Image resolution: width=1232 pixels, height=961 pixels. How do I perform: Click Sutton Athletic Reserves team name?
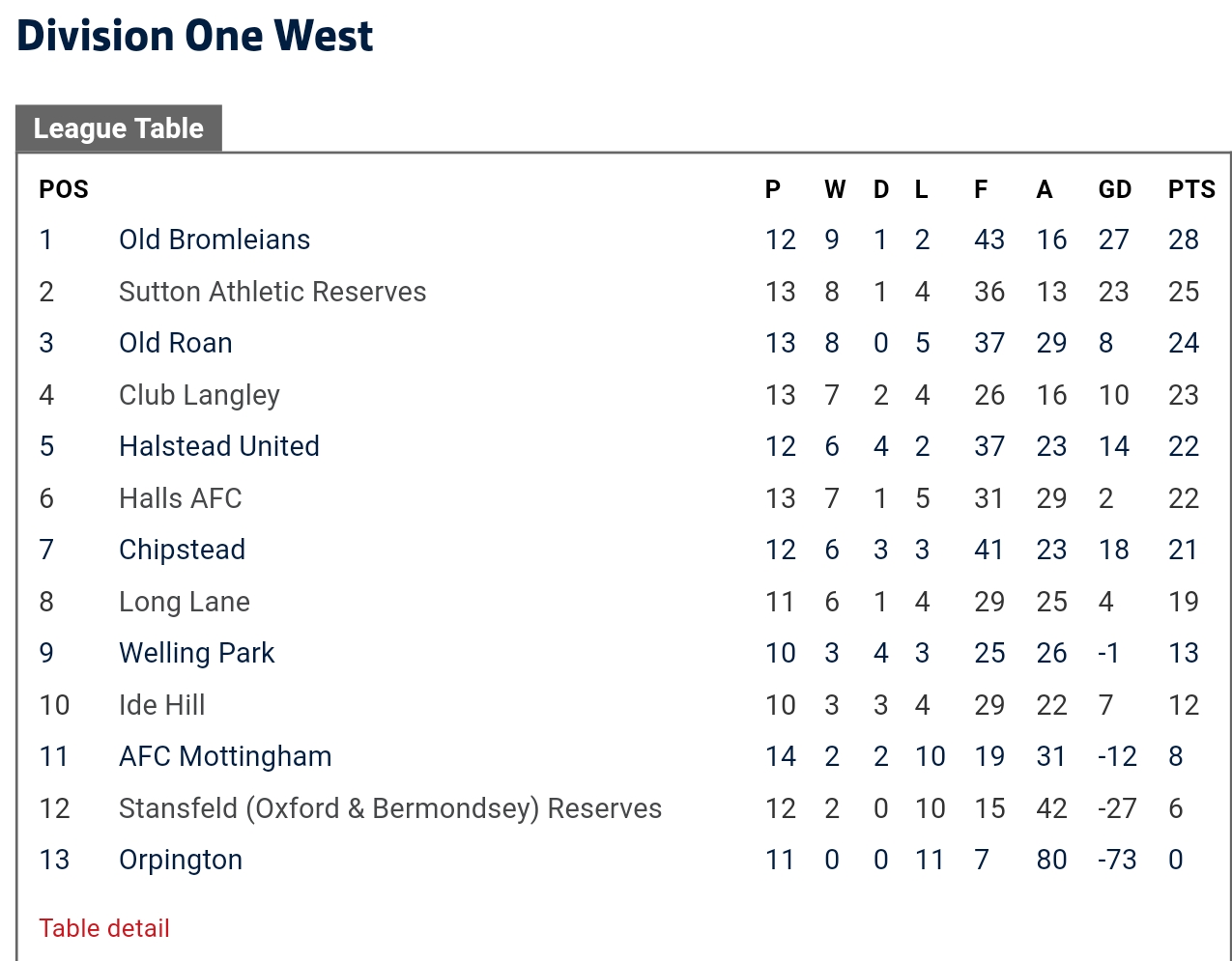[272, 292]
